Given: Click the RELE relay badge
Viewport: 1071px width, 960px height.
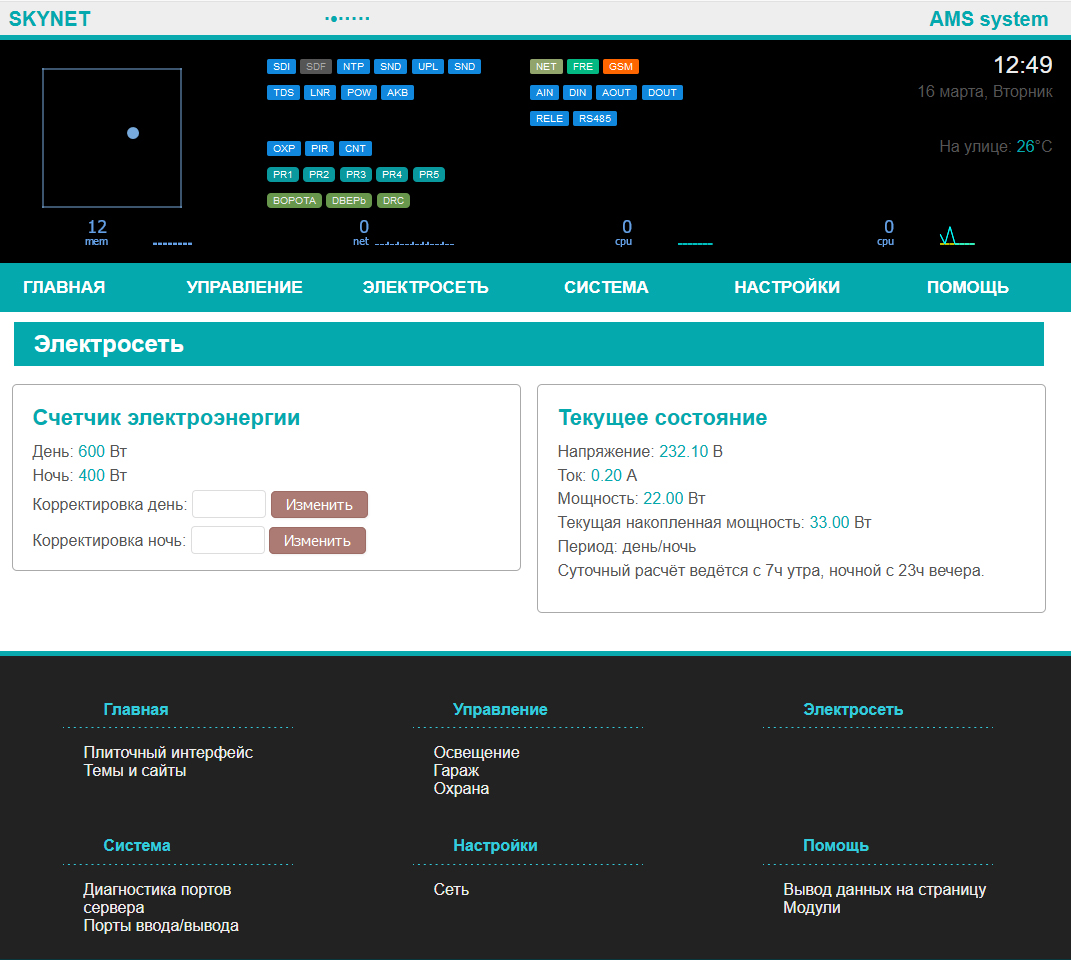Looking at the screenshot, I should 549,118.
